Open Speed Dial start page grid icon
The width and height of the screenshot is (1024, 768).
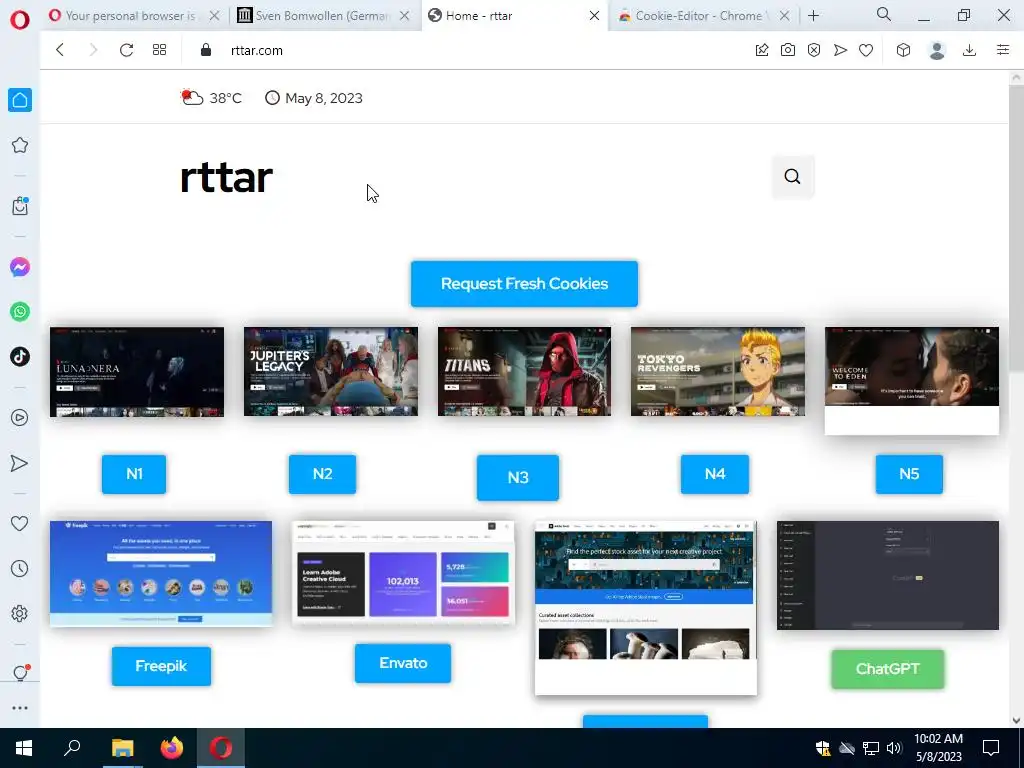pos(159,50)
